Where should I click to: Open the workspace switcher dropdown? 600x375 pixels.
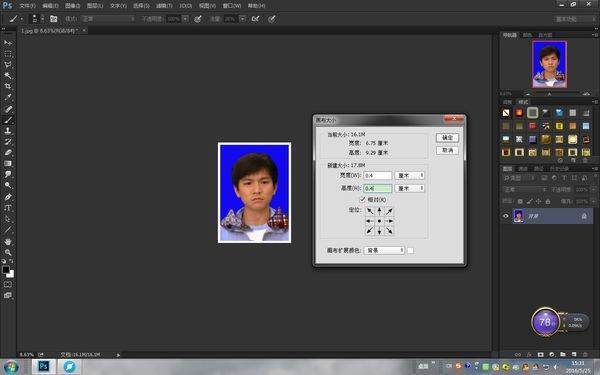point(575,19)
